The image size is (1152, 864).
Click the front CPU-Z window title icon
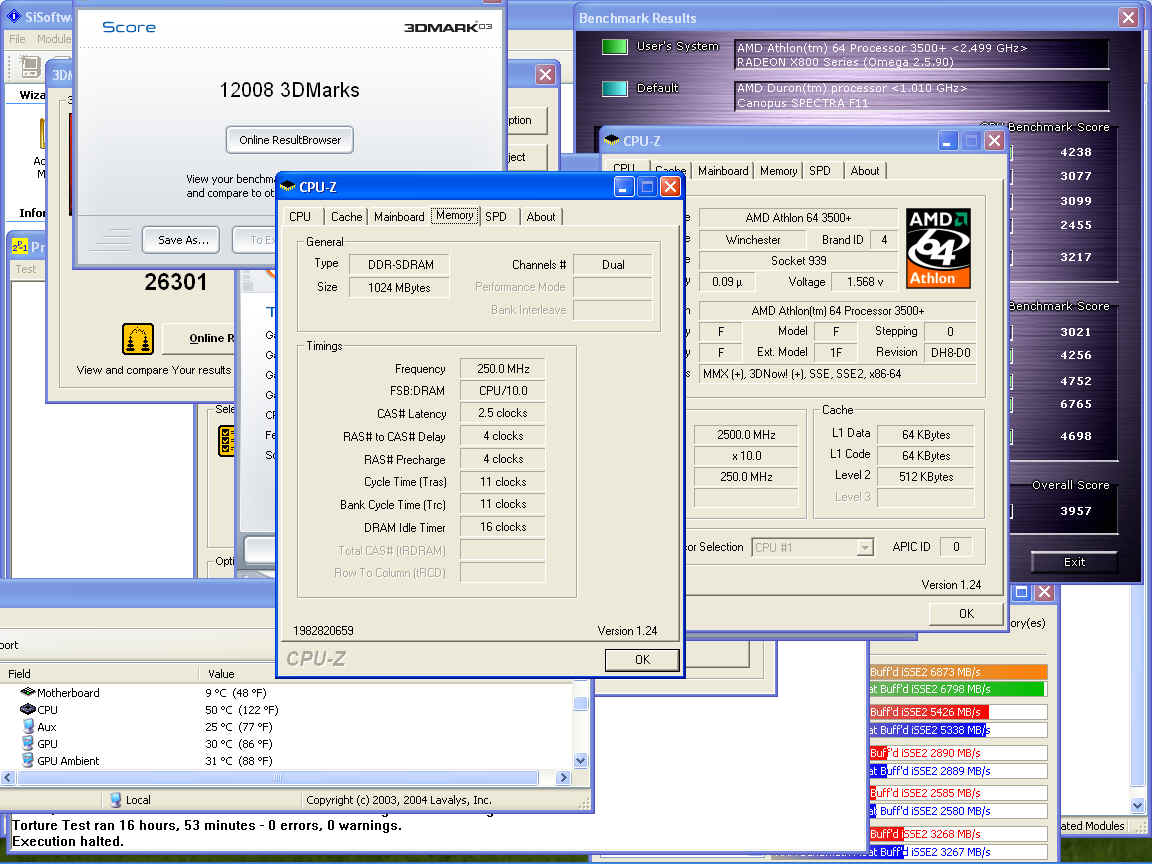[288, 187]
